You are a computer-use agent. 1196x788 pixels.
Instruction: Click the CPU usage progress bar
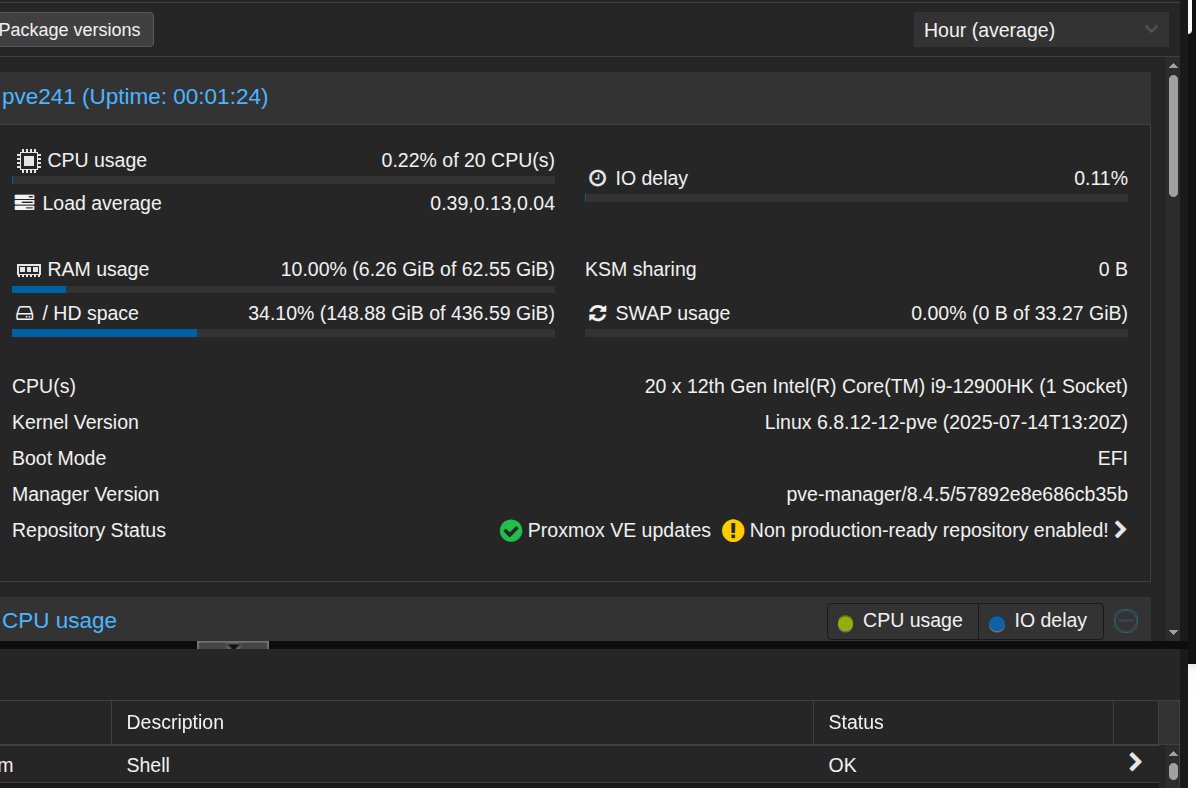[283, 180]
